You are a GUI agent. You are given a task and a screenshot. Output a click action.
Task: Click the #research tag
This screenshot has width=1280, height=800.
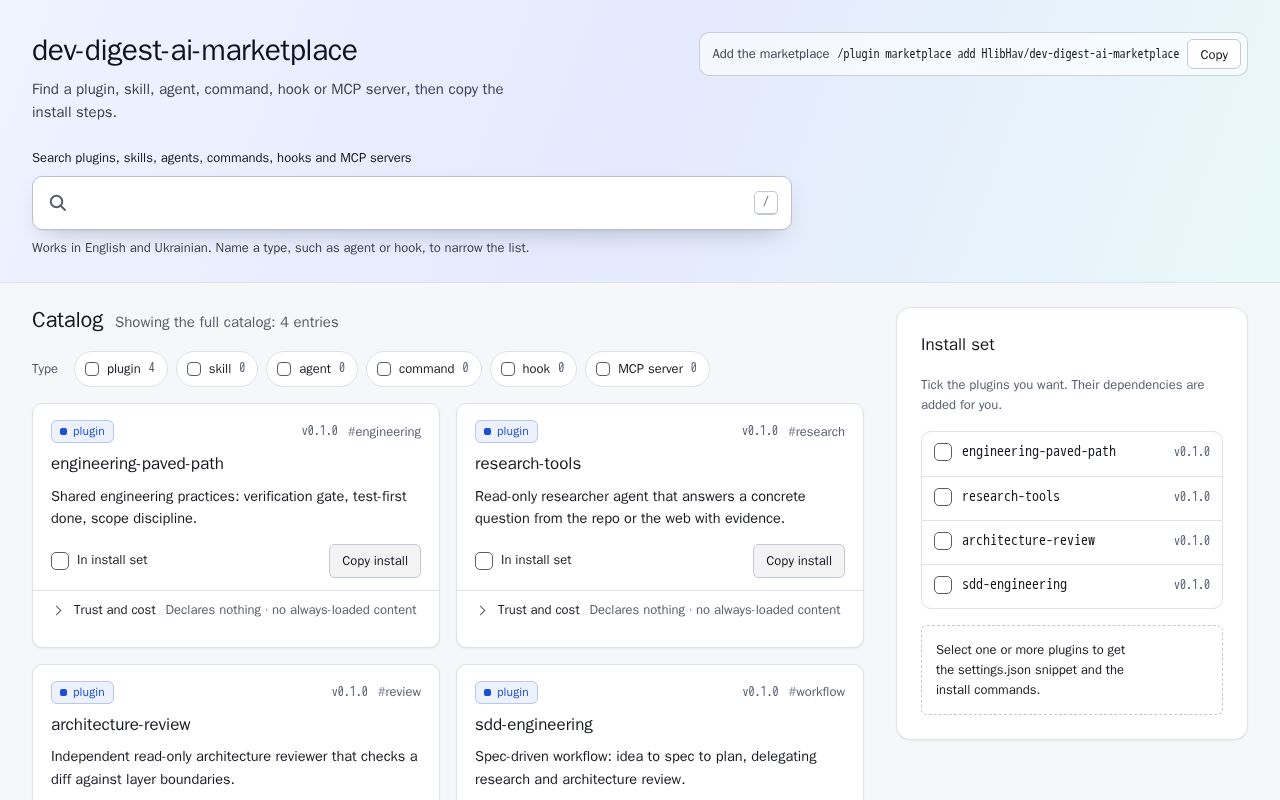(x=817, y=432)
